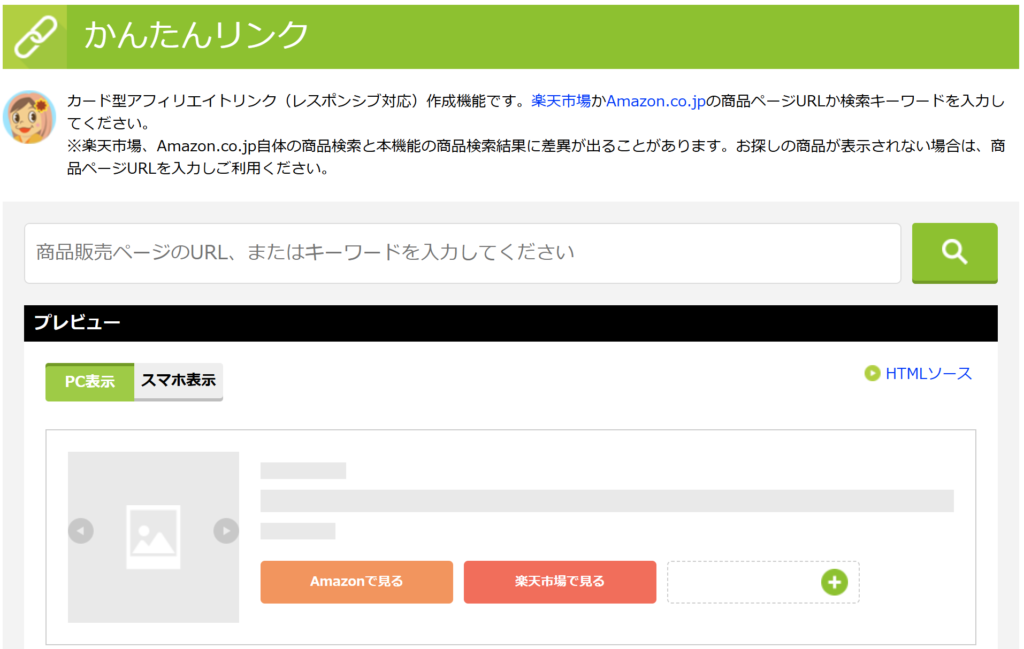Image resolution: width=1024 pixels, height=649 pixels.
Task: Click the Amazonで見る button
Action: (356, 582)
